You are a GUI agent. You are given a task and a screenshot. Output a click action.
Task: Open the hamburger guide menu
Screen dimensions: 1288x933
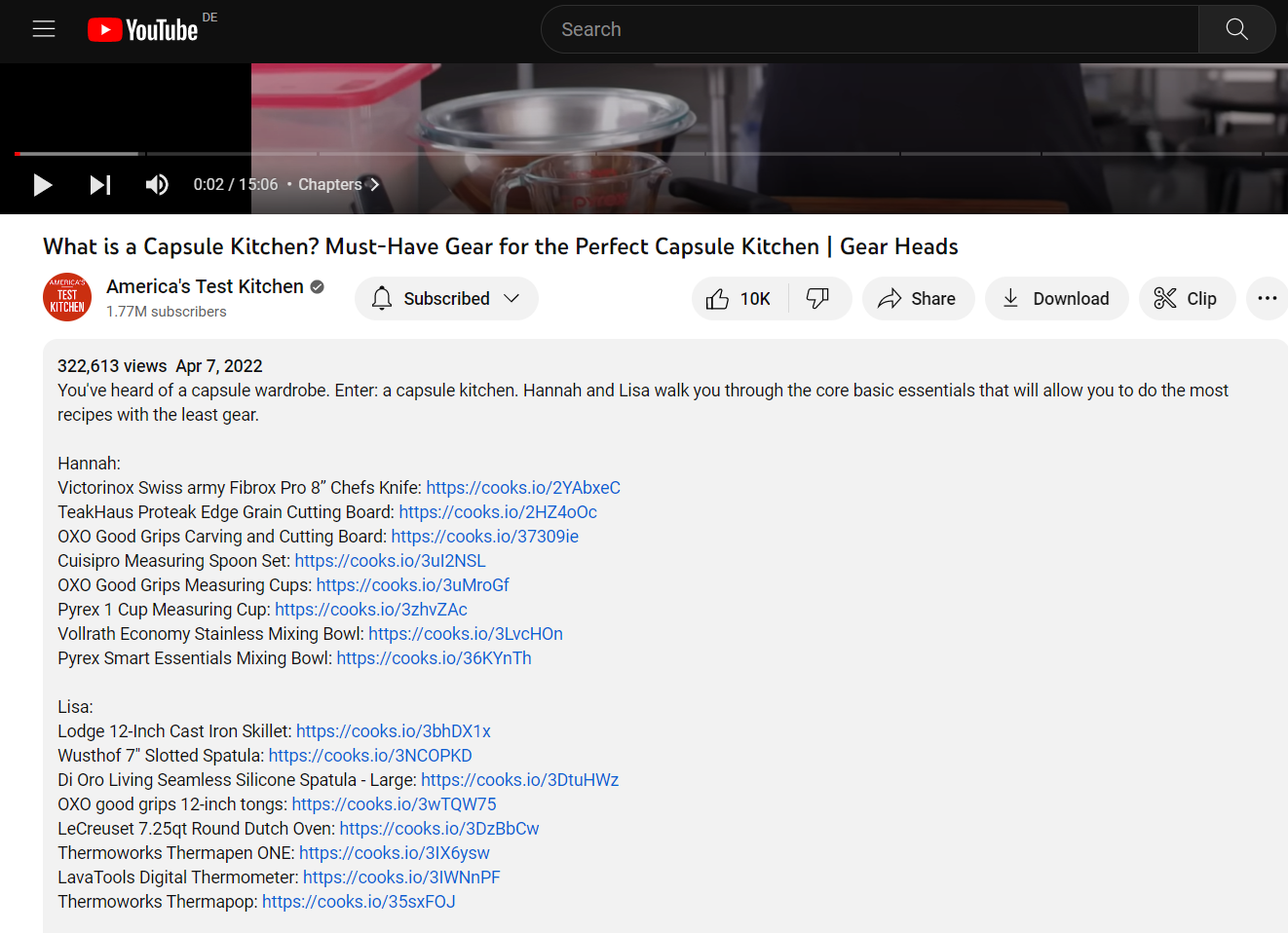coord(44,29)
